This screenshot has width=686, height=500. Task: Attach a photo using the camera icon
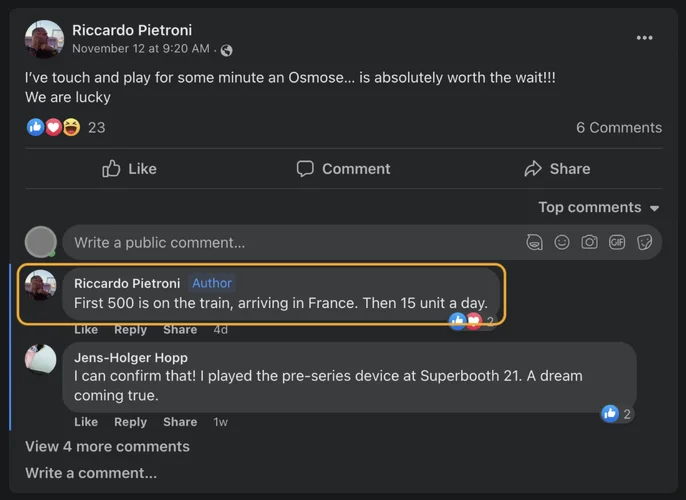tap(590, 242)
